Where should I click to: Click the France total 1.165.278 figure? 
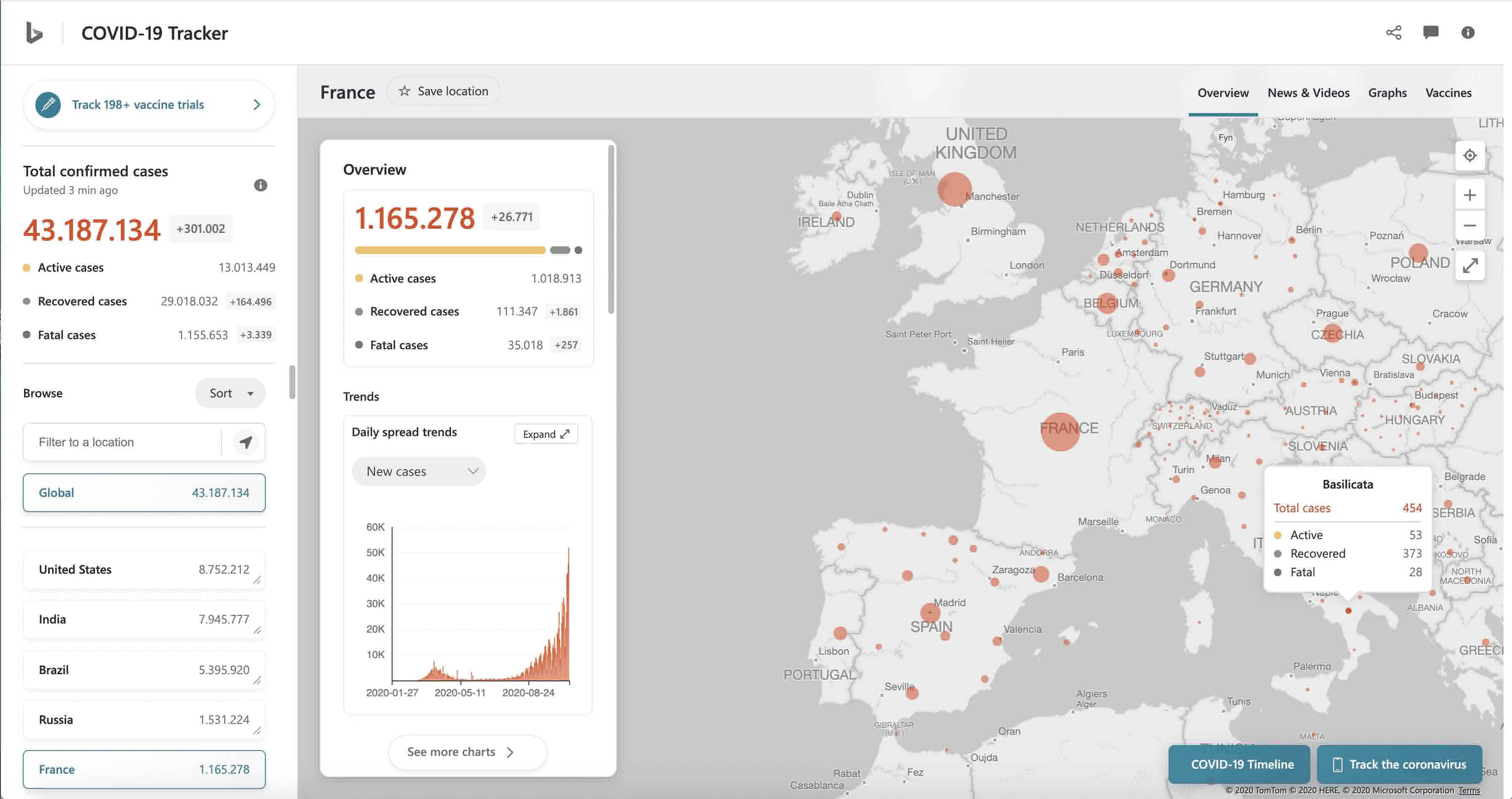pos(415,218)
